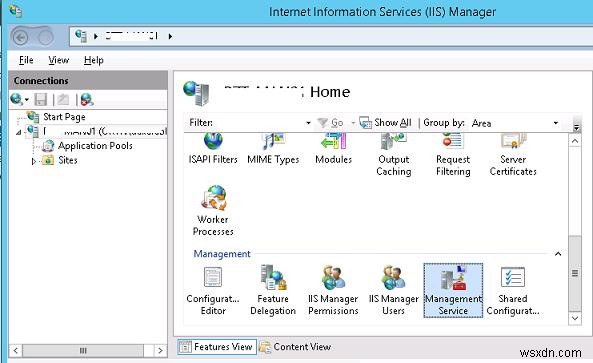Click the features pane vertical scrollbar thumb
The image size is (593, 363).
coord(575,273)
